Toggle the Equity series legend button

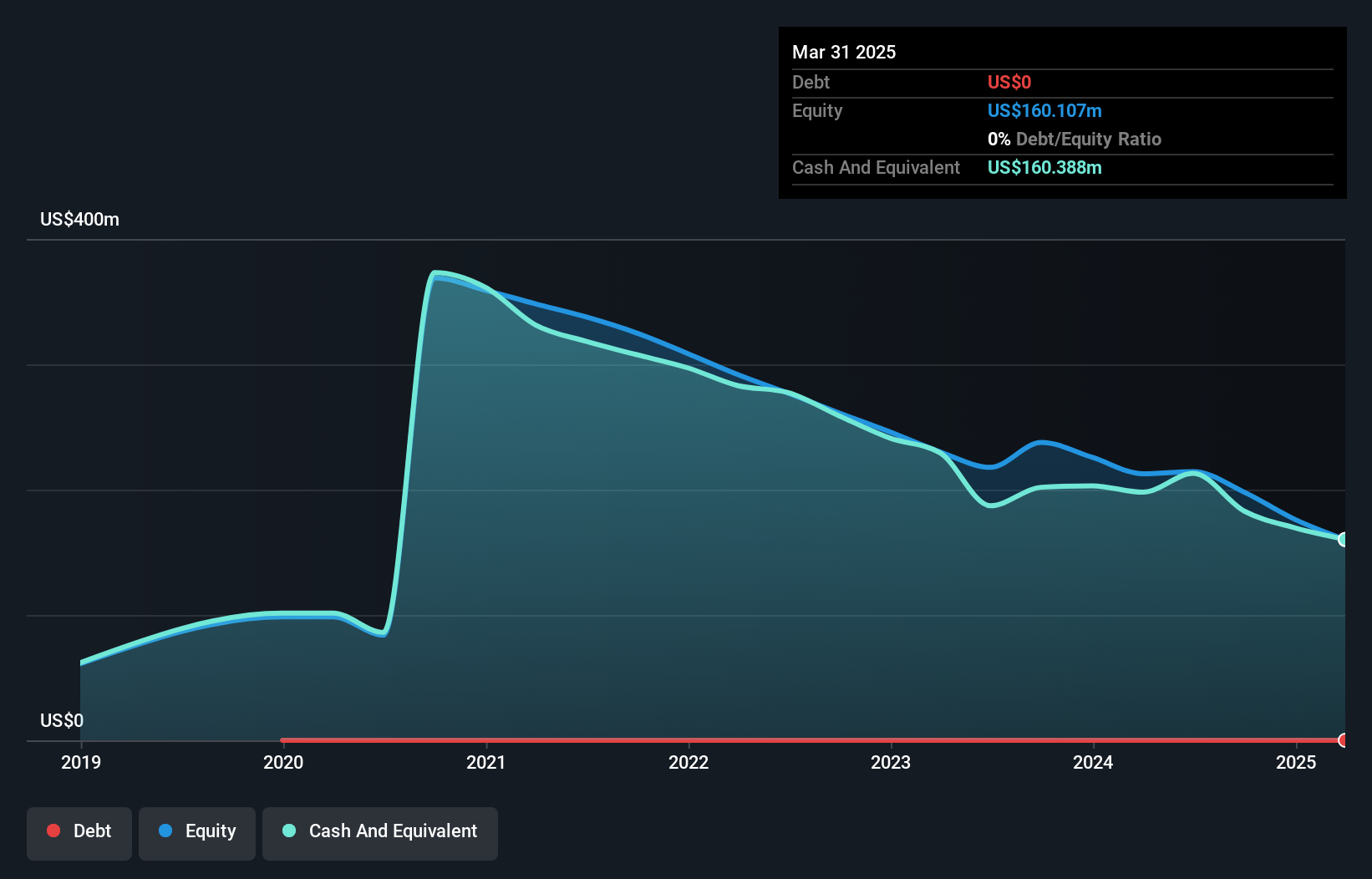tap(197, 833)
